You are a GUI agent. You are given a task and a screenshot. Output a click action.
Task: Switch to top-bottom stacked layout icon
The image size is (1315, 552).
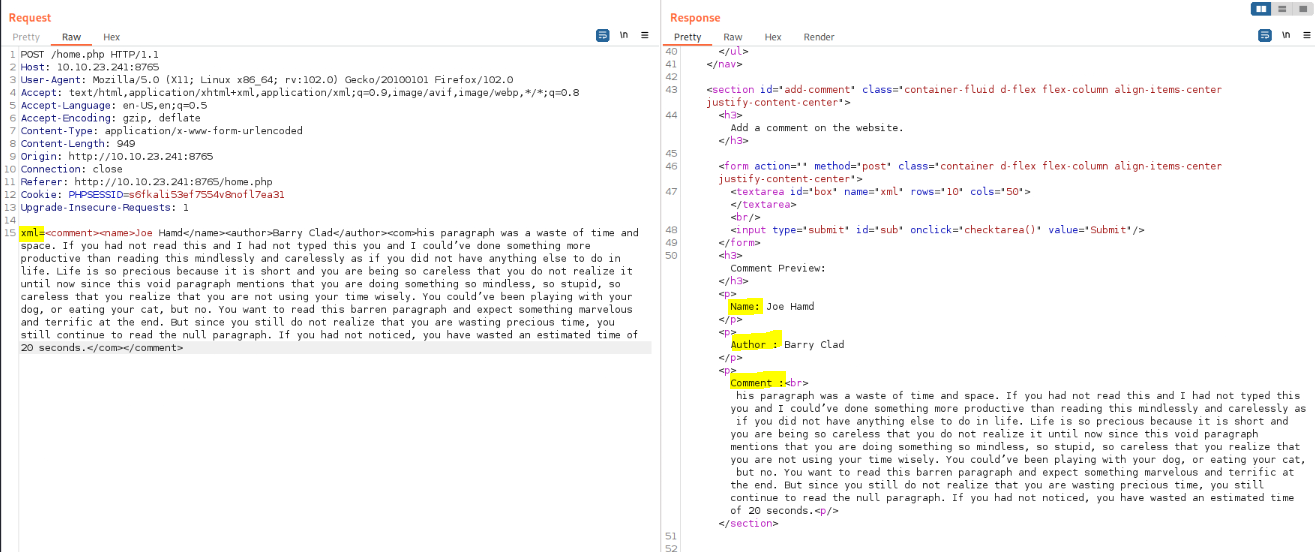pyautogui.click(x=1281, y=9)
